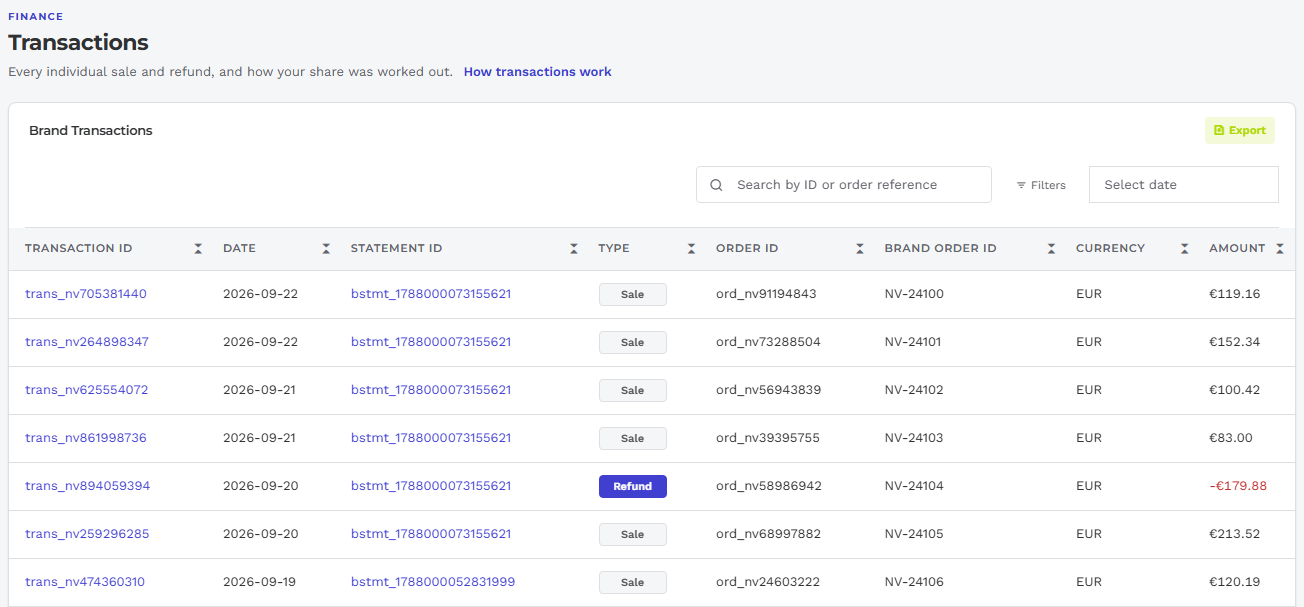Click Sale badge in NV-24101 row
The image size is (1304, 607).
point(633,342)
